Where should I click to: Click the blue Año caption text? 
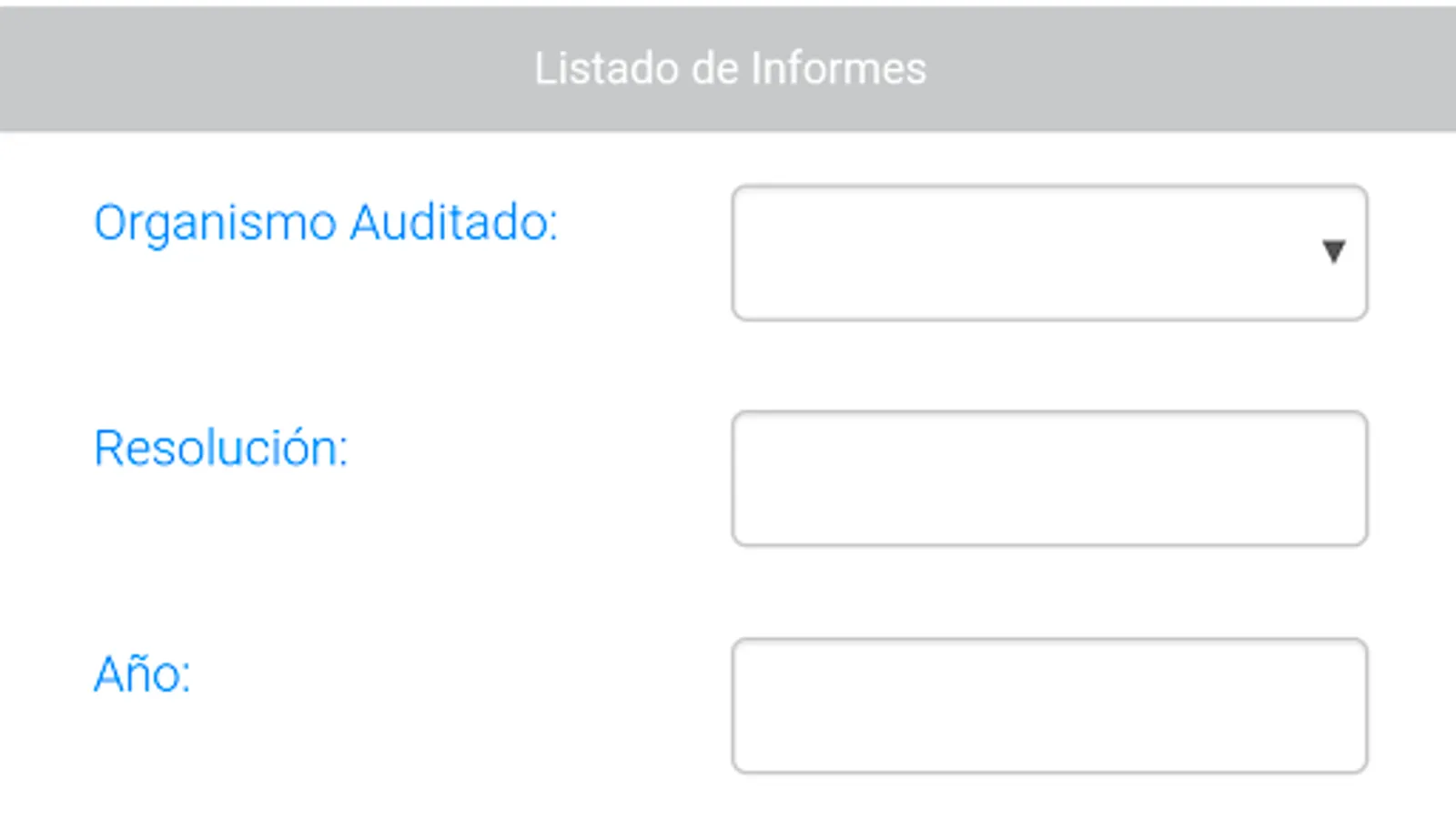pyautogui.click(x=142, y=674)
